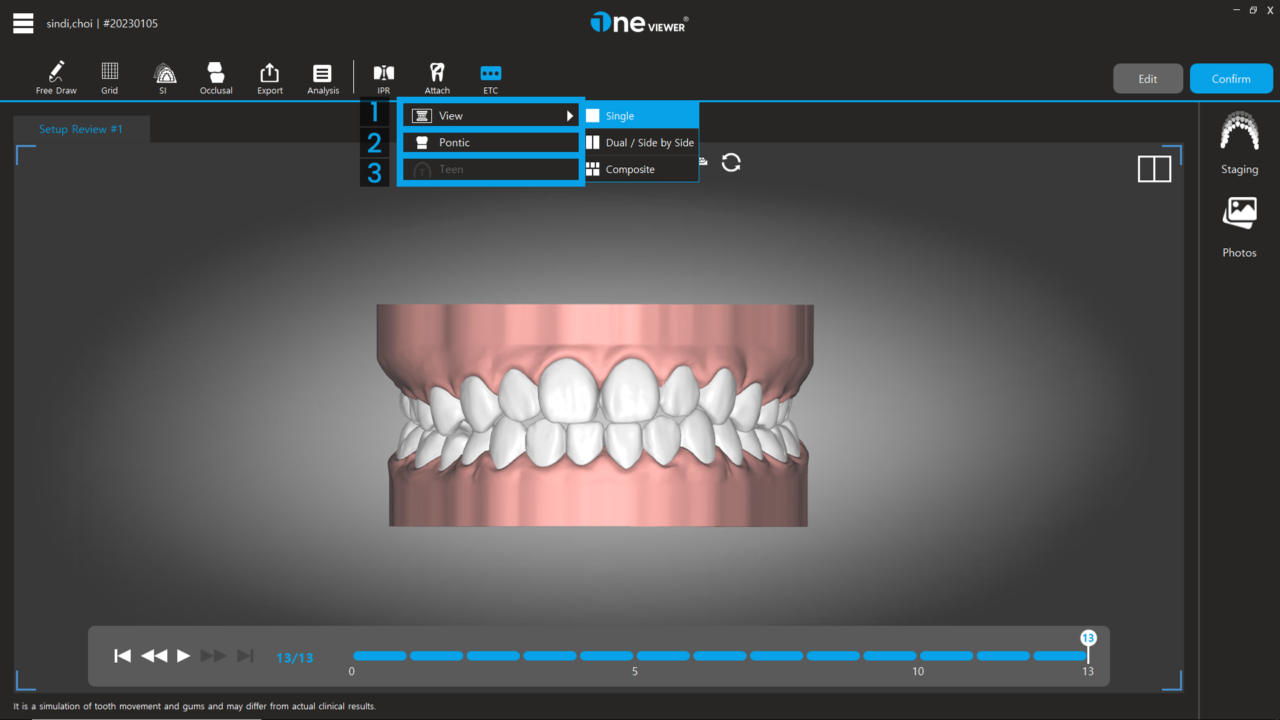Open the Attach tool
1280x720 pixels.
tap(437, 76)
